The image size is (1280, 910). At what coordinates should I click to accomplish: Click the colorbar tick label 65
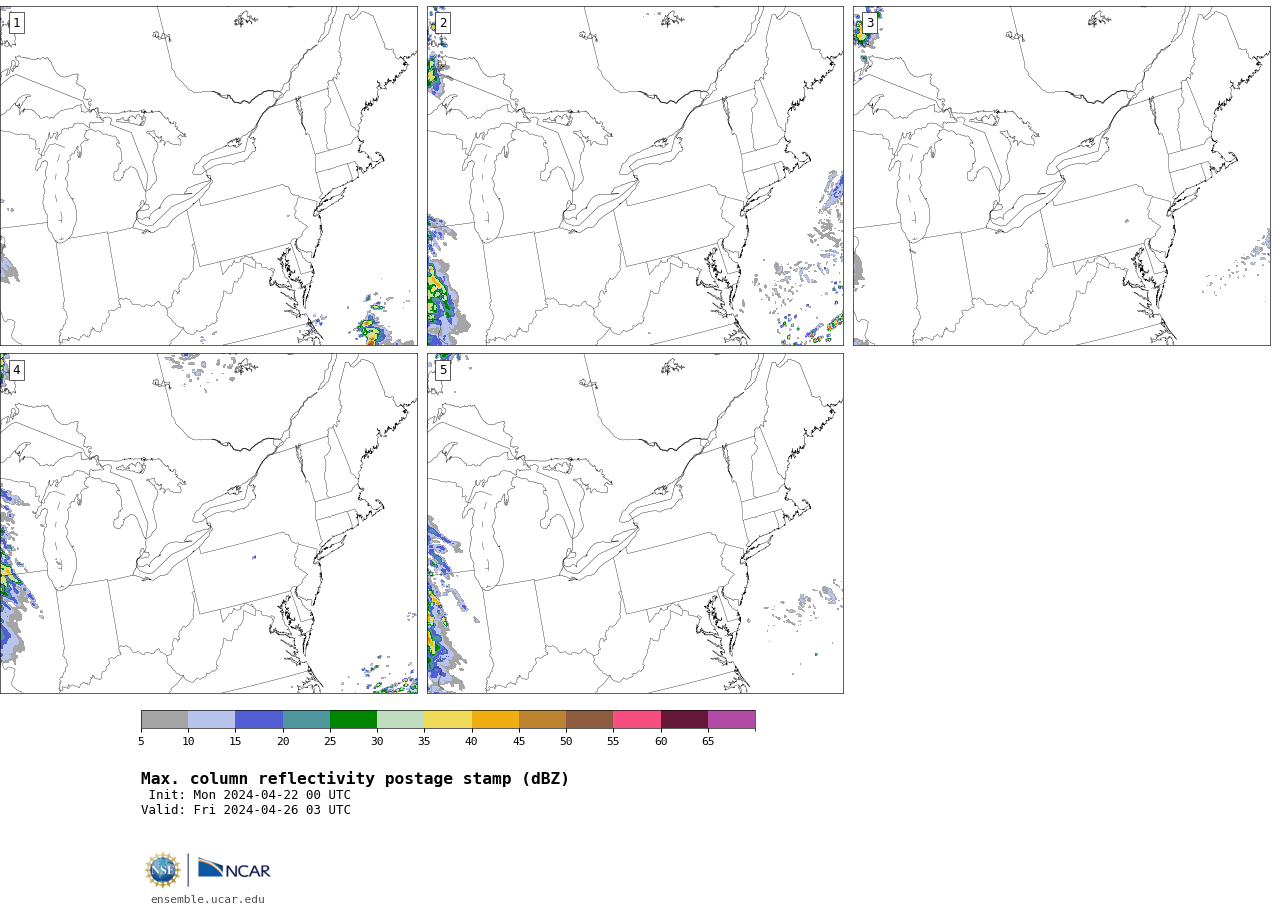tap(708, 742)
